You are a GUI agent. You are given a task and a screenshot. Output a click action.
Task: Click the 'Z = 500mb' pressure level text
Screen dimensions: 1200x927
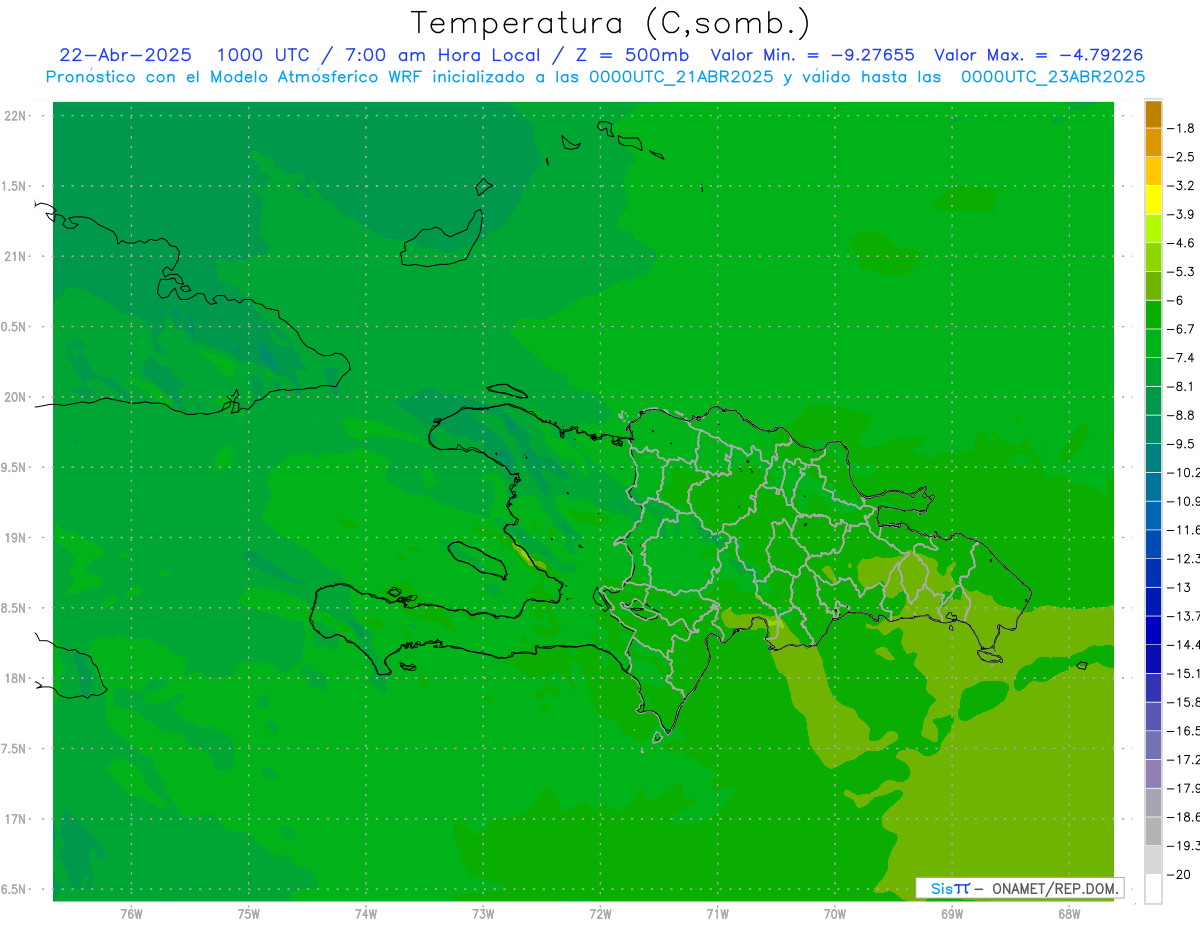631,55
